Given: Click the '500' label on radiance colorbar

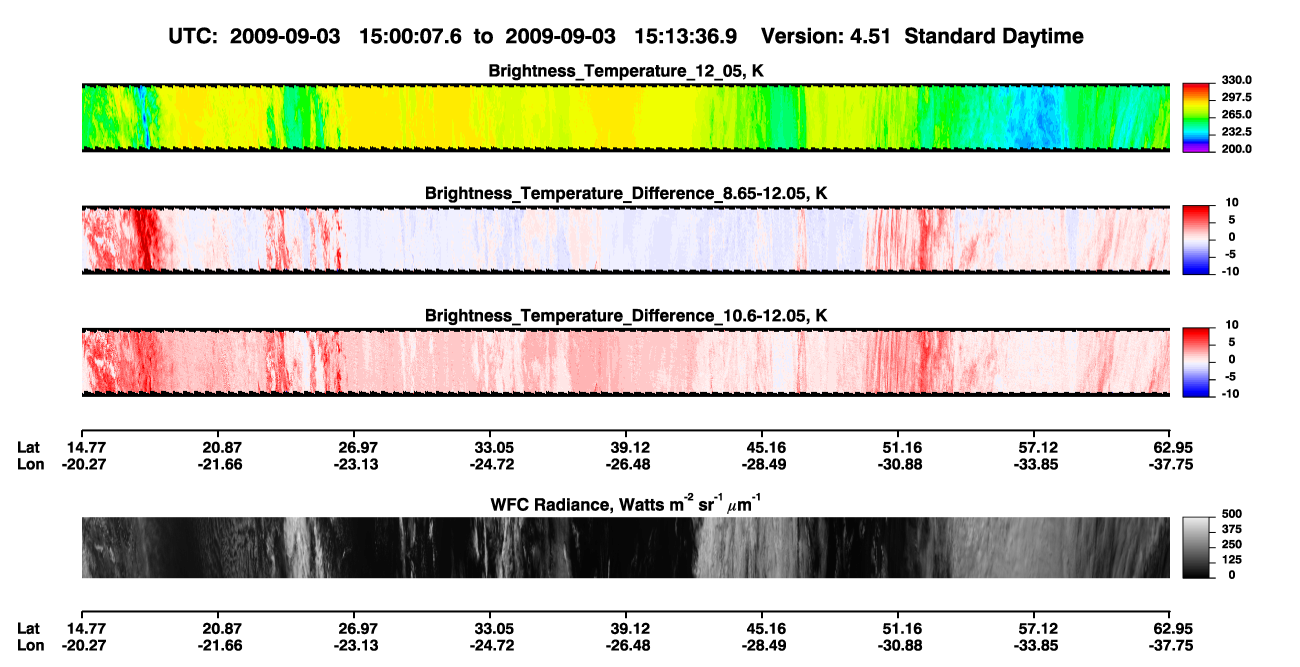Looking at the screenshot, I should [1232, 513].
